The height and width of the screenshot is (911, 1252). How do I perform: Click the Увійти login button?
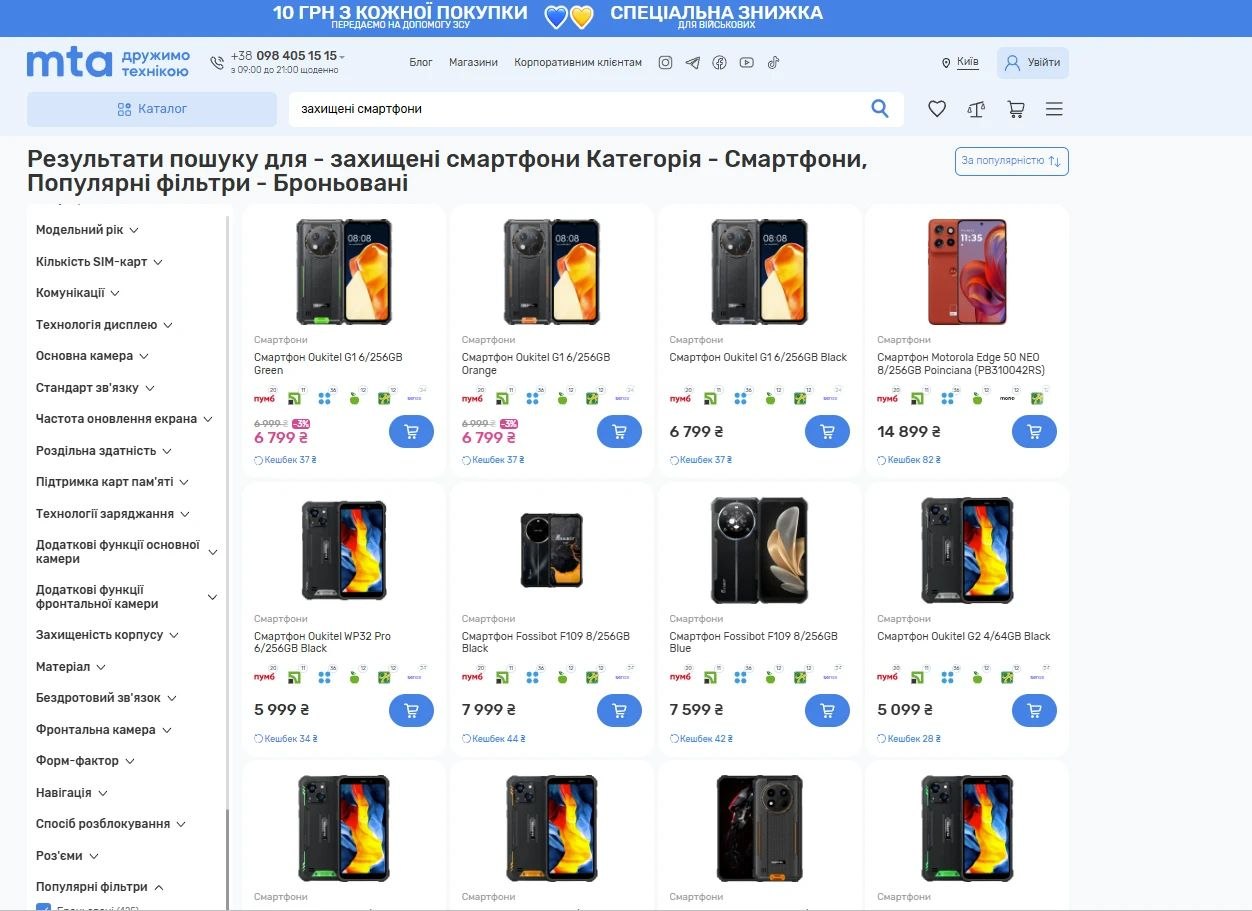pos(1033,62)
